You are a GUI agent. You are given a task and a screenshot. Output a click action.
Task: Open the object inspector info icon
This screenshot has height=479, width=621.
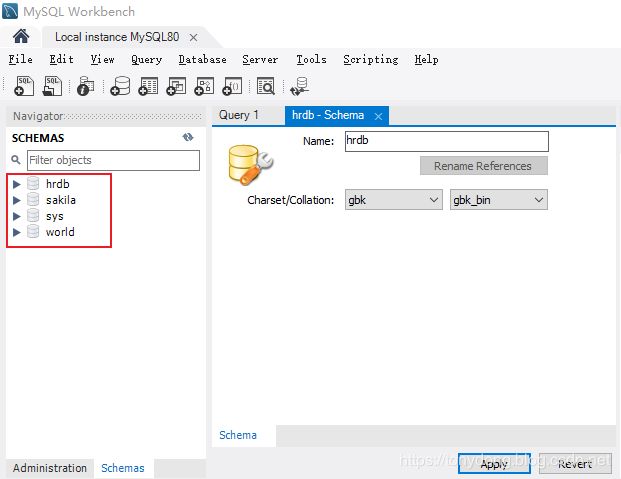point(85,86)
